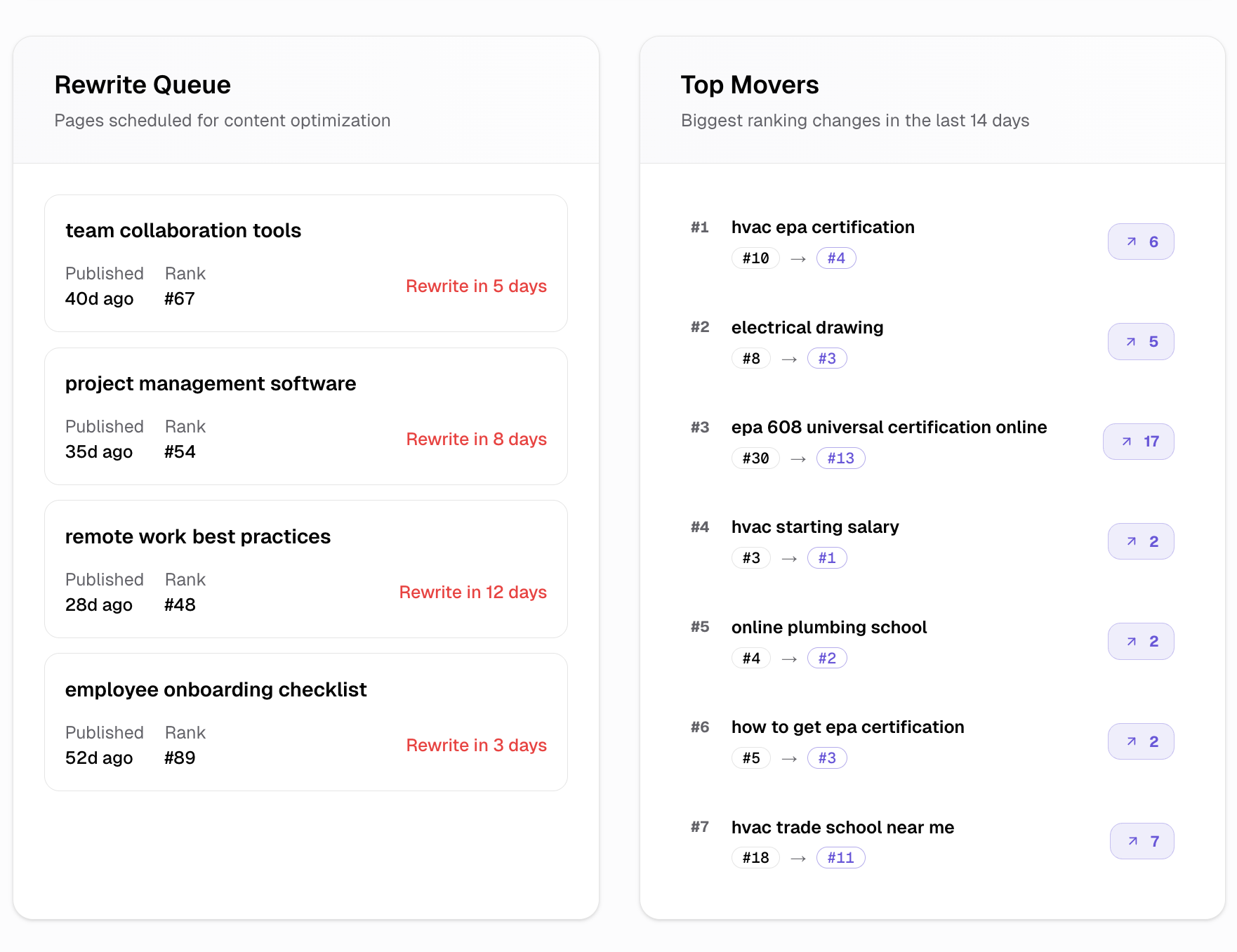Click the Rewrite in 5 days label

(476, 286)
